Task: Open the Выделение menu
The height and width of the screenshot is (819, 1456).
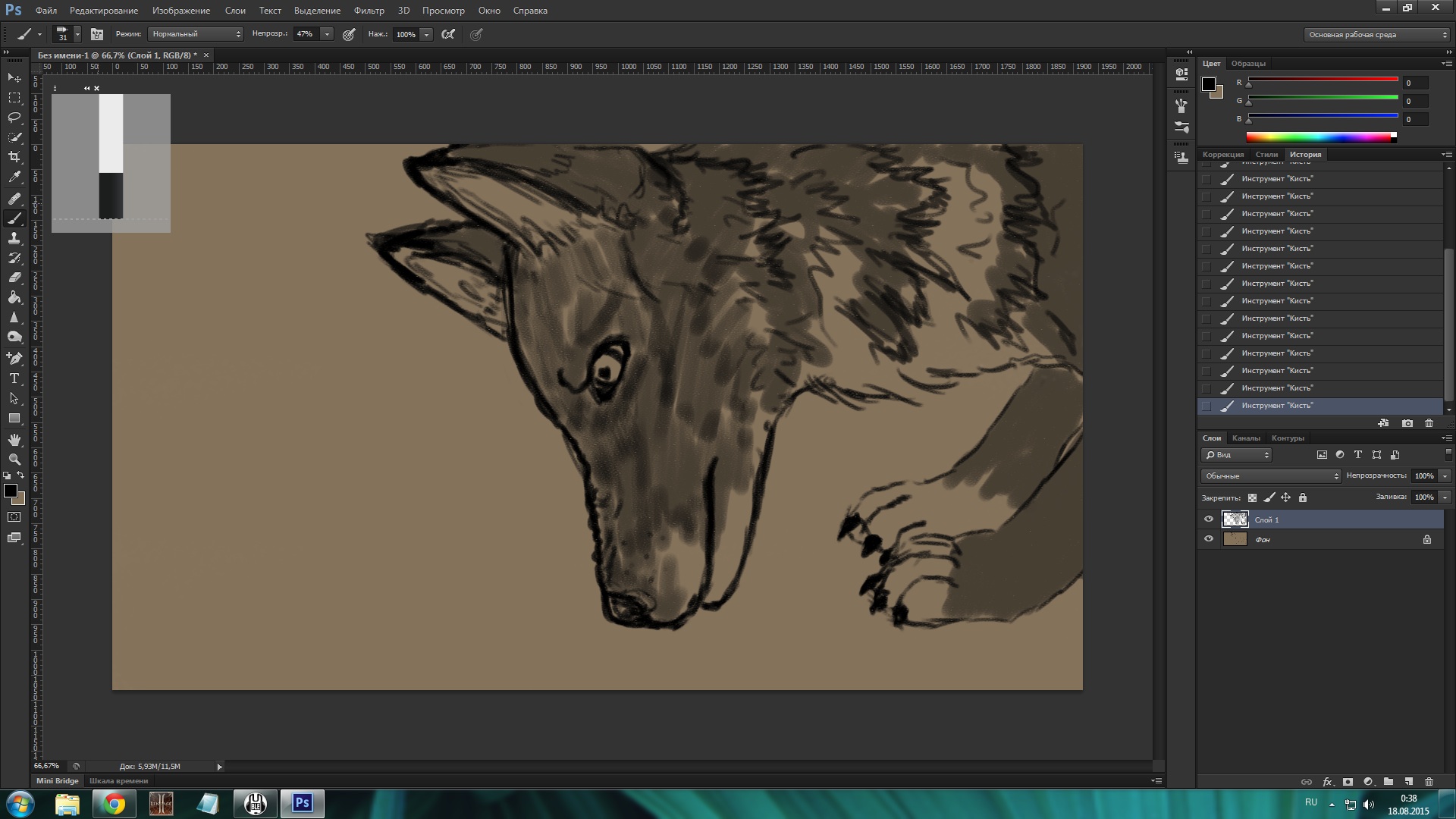Action: coord(317,11)
